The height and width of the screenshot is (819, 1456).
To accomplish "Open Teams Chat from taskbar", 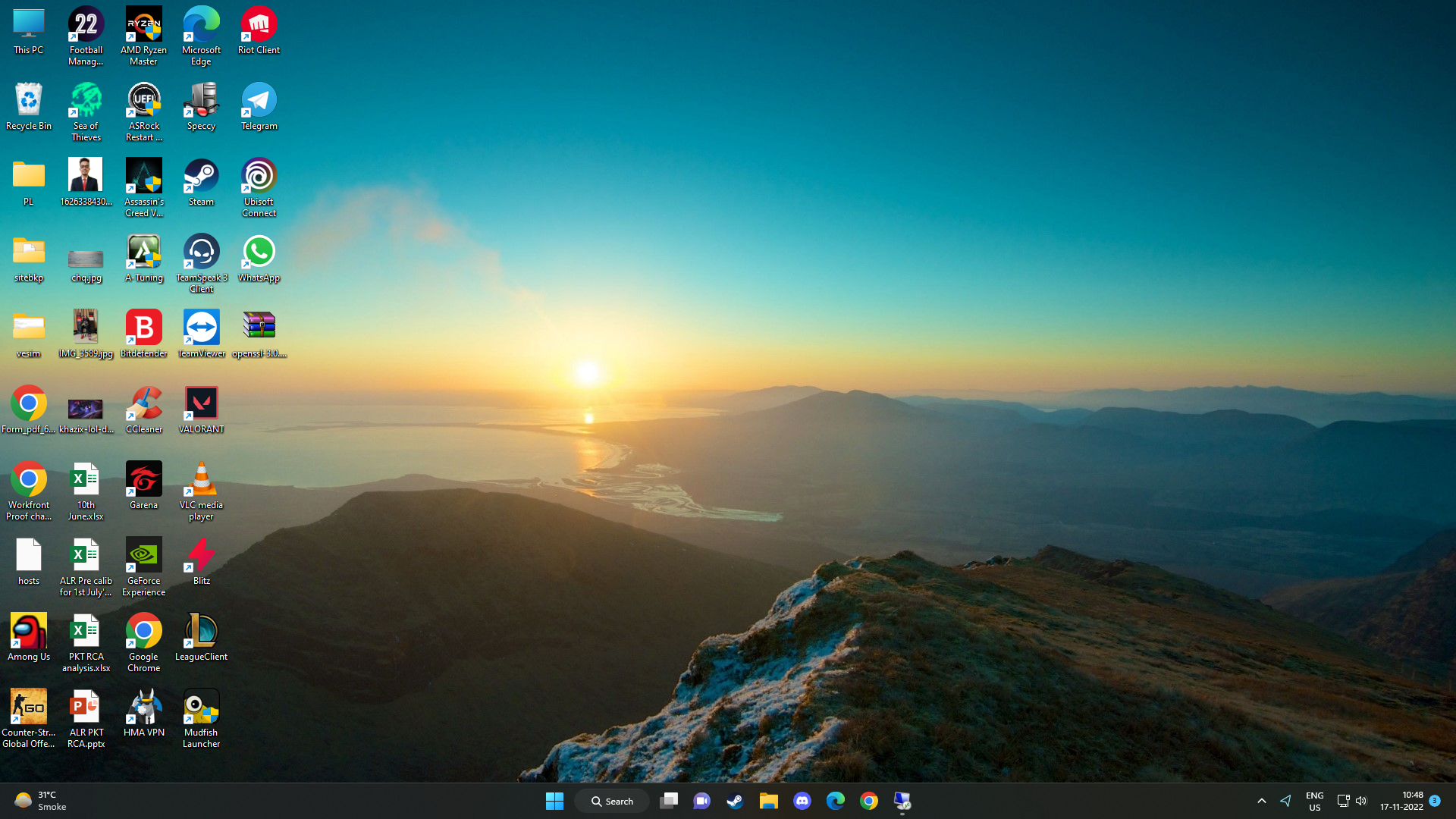I will pyautogui.click(x=702, y=801).
